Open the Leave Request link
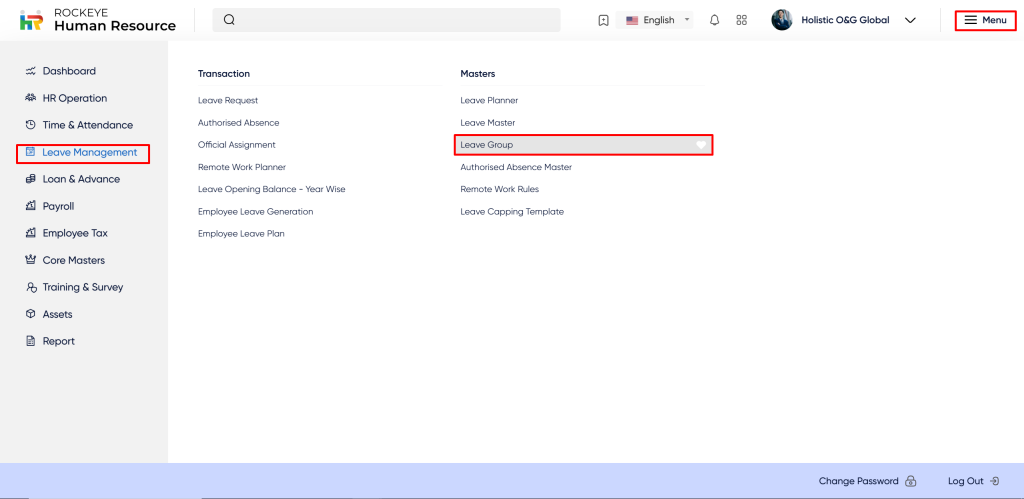Screen dimensions: 1024x499 [228, 100]
